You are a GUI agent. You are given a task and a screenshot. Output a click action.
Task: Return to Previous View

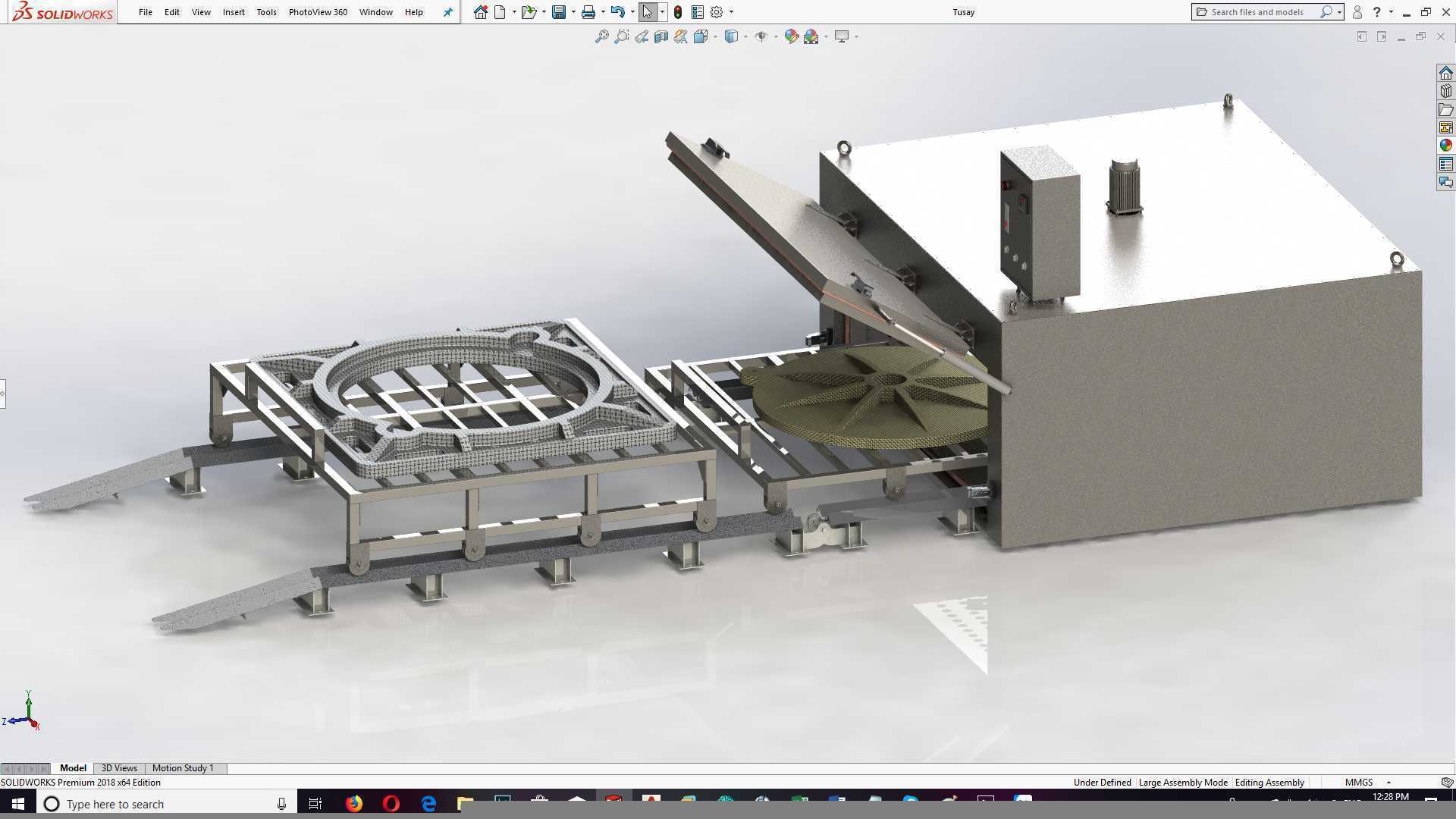point(642,36)
